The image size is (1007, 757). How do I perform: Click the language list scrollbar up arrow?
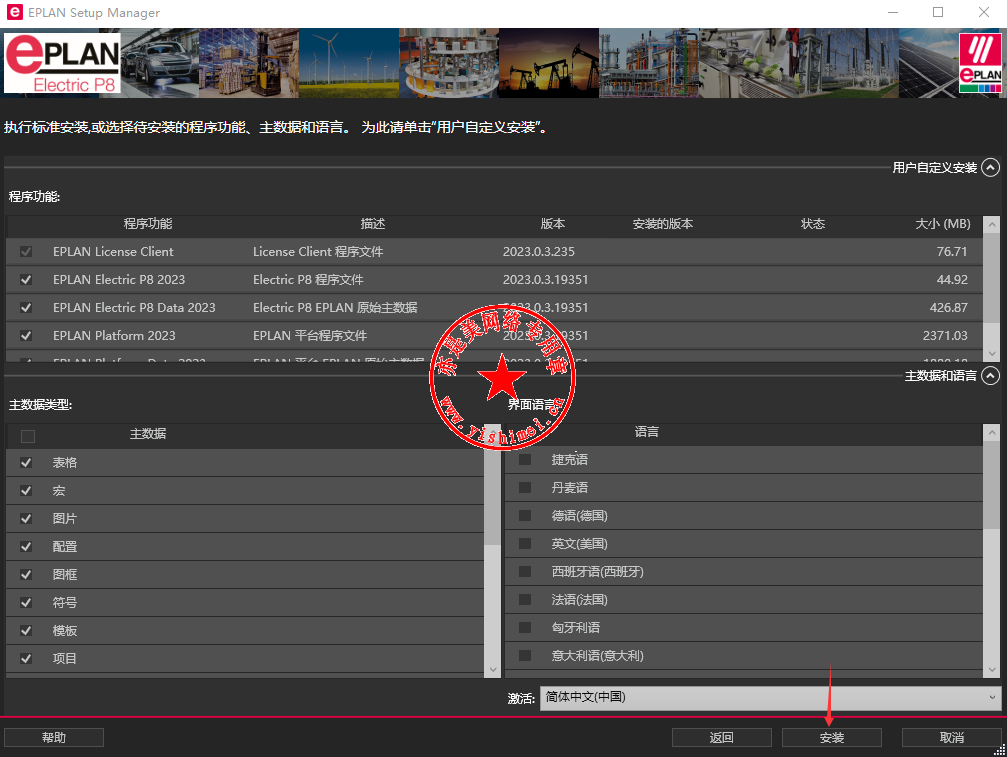[992, 433]
